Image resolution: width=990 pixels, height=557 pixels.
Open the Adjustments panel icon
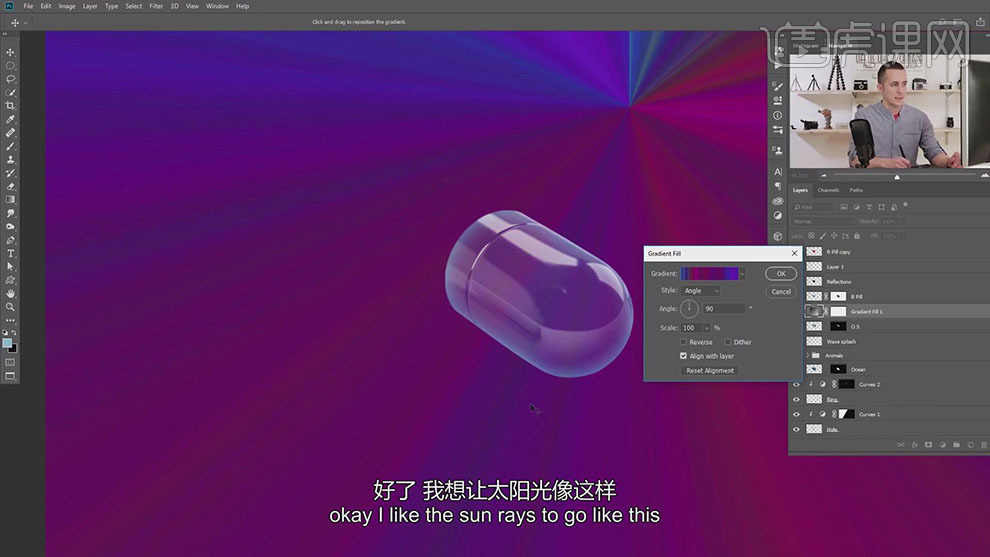coord(778,215)
